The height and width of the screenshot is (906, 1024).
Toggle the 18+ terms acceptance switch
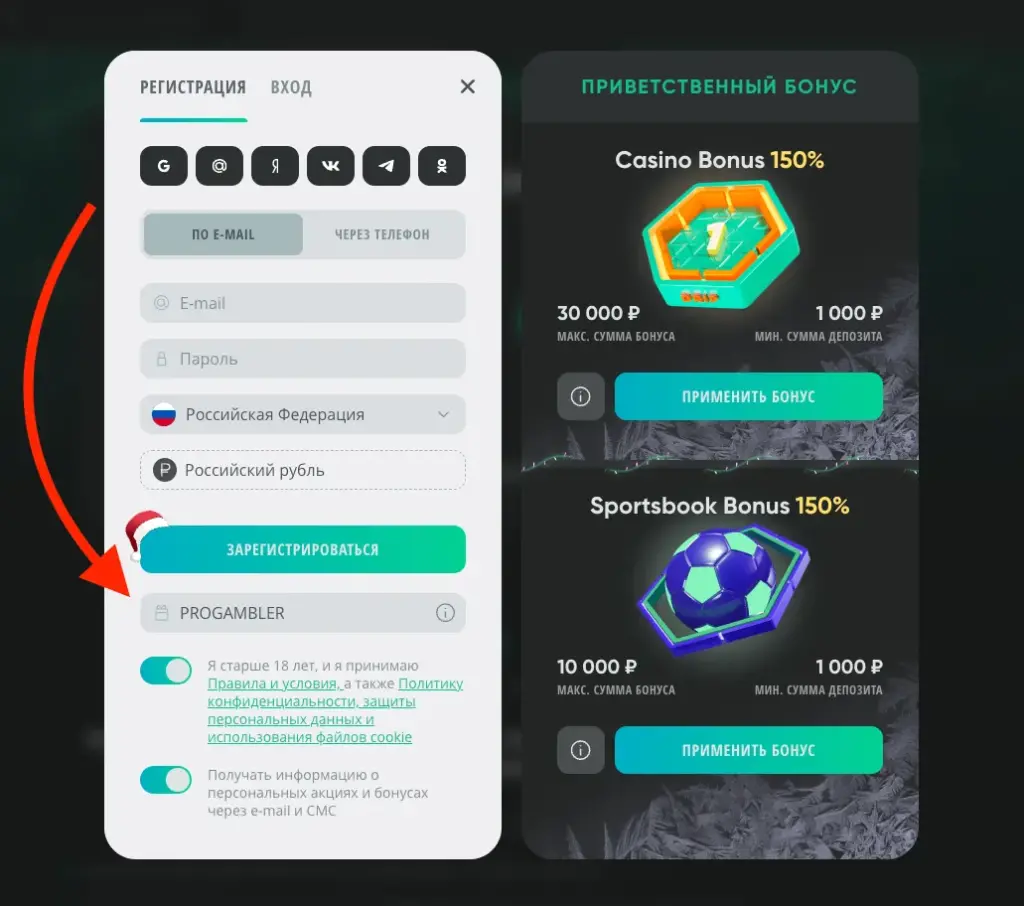[x=166, y=671]
